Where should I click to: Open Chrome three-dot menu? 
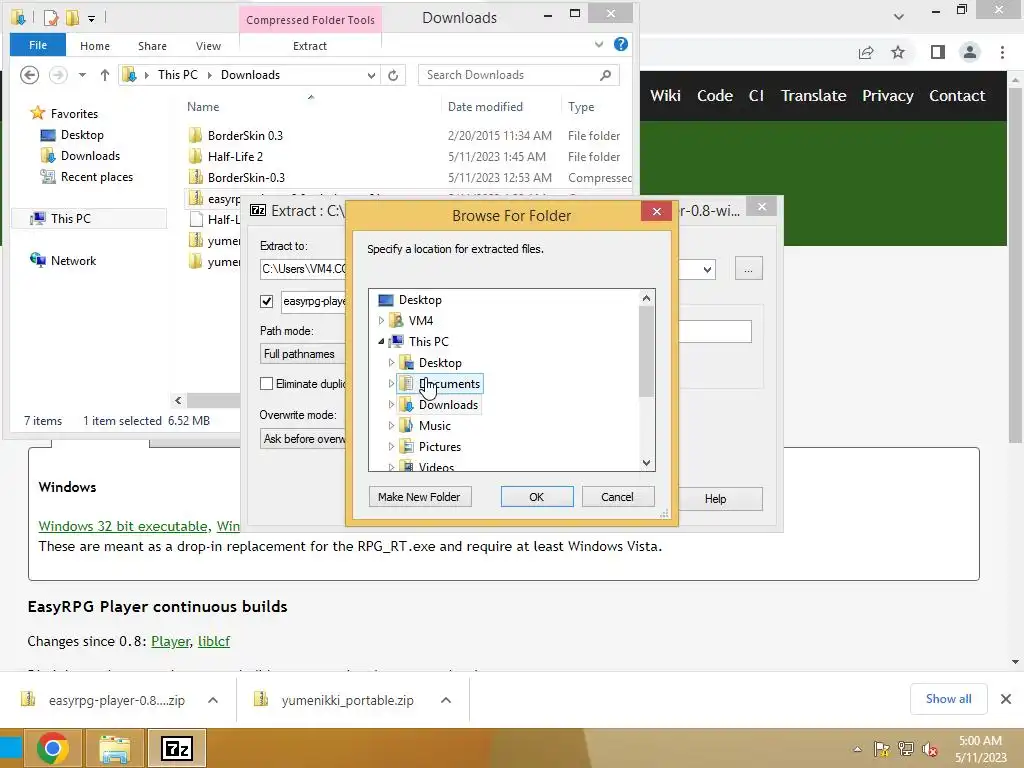[x=1002, y=52]
